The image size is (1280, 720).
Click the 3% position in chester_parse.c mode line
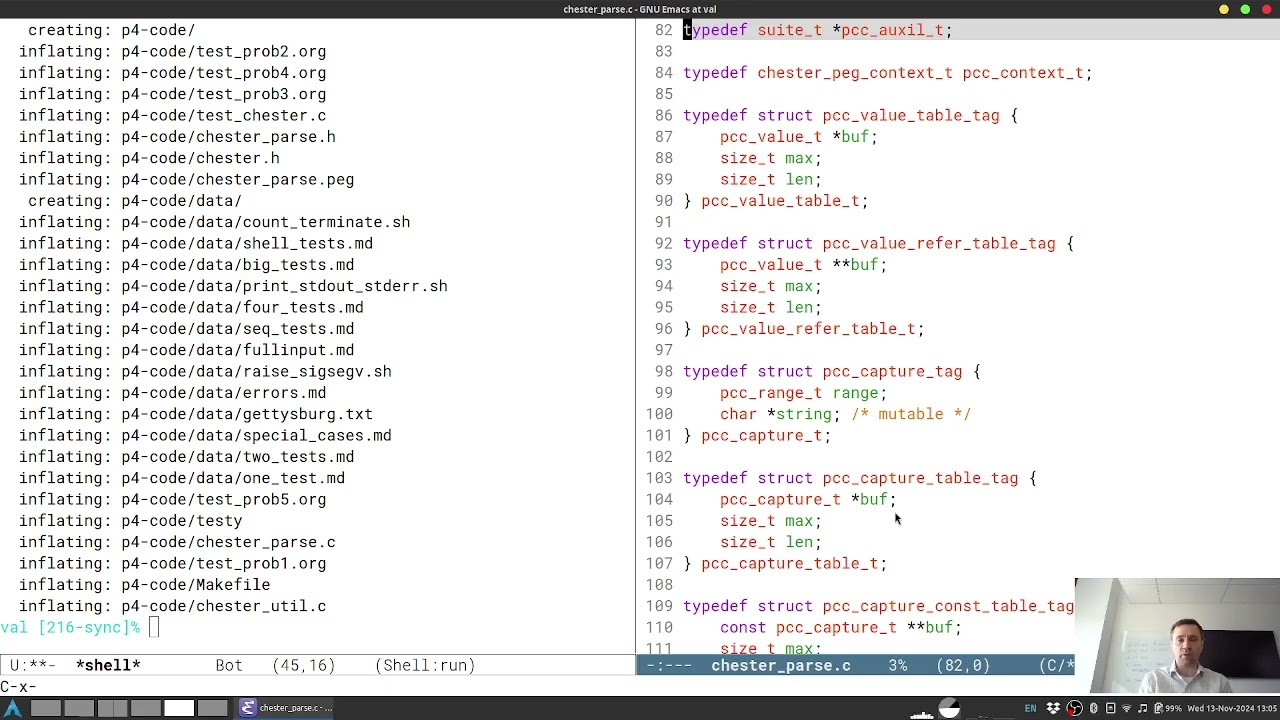pyautogui.click(x=898, y=665)
